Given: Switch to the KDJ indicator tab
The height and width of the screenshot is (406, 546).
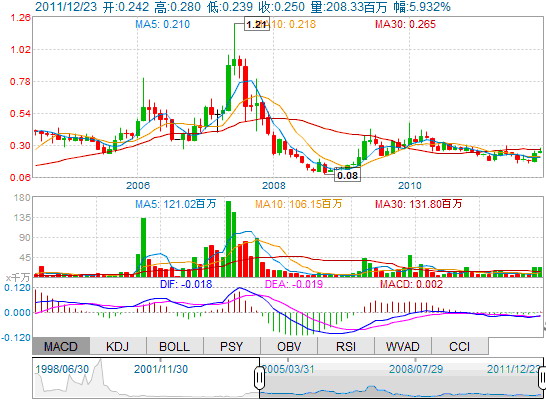Looking at the screenshot, I should coord(118,346).
